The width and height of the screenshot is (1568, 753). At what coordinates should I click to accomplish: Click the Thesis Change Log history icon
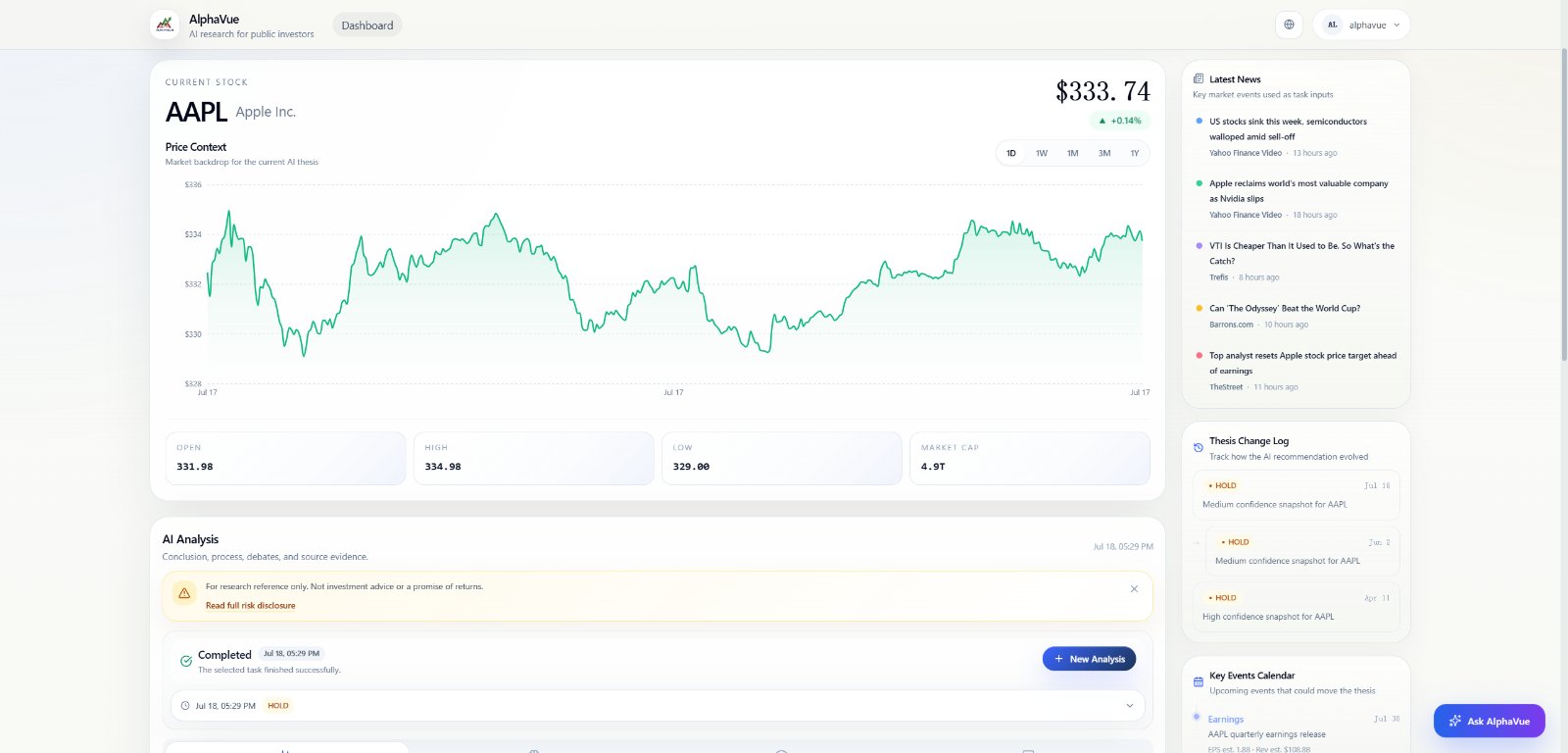coord(1198,447)
